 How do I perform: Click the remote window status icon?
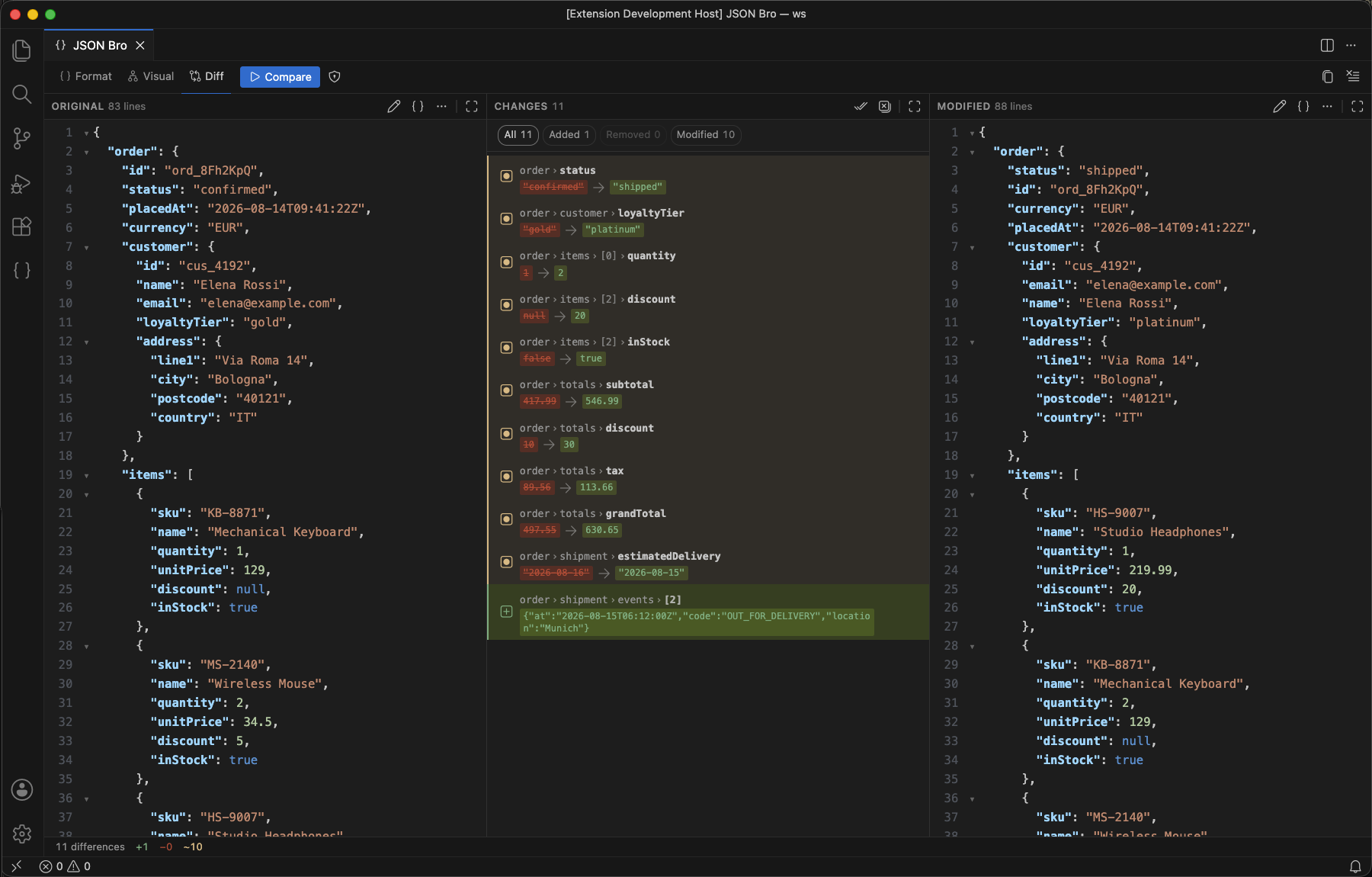point(17,866)
